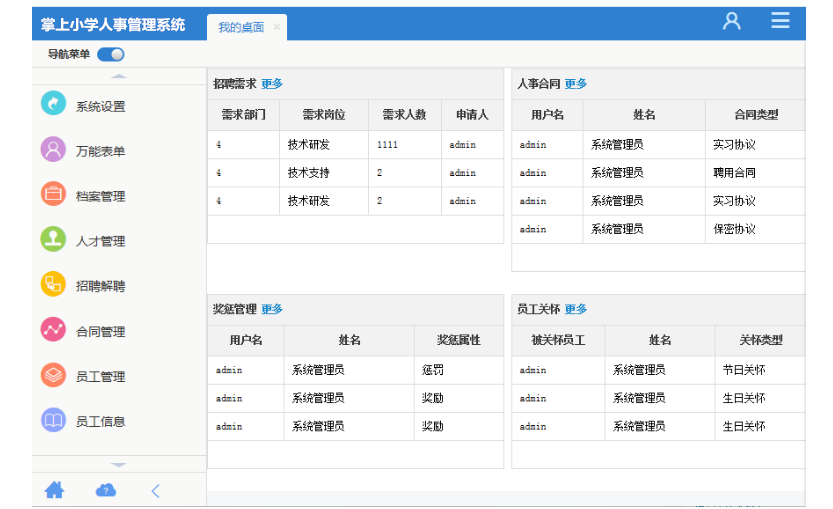
Task: Open the 合同管理 pink chart icon
Action: [x=53, y=329]
